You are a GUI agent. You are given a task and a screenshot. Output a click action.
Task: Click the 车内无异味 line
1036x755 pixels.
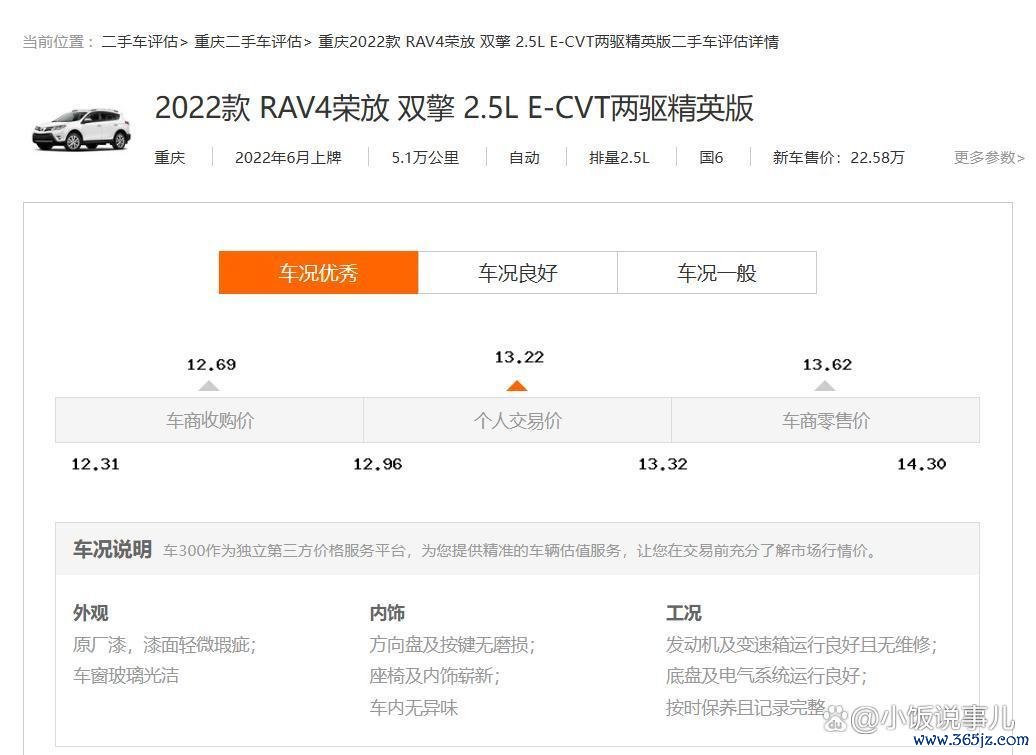(414, 707)
